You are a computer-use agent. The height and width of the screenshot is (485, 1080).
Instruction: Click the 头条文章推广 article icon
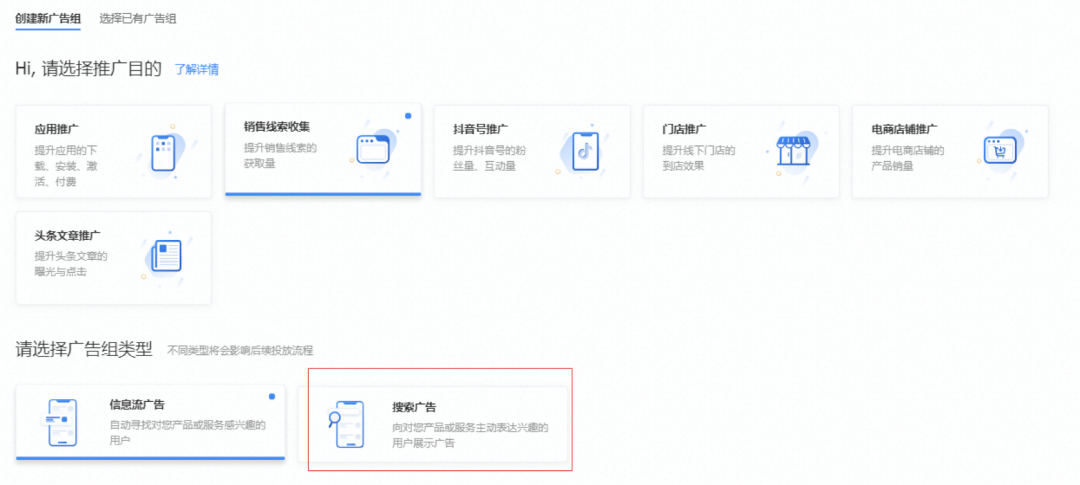coord(165,256)
